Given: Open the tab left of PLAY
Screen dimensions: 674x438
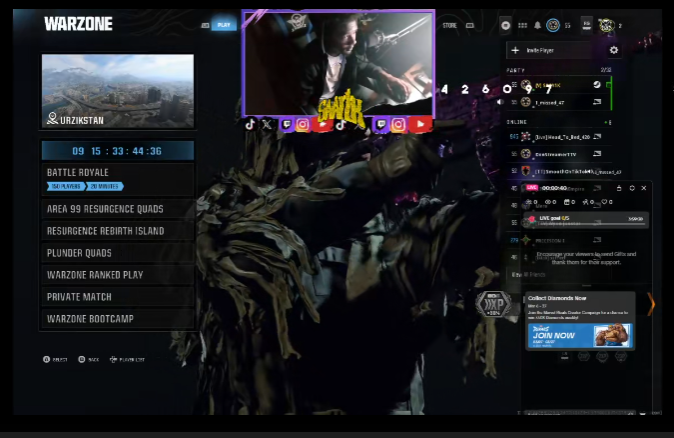Looking at the screenshot, I should pos(205,25).
